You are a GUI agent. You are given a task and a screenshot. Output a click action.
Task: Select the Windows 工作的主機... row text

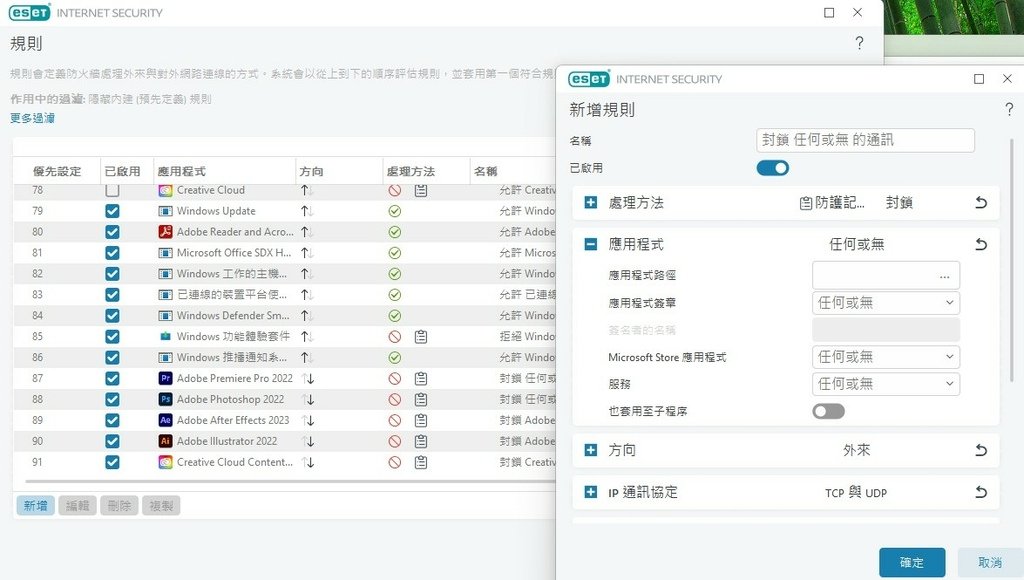point(232,274)
